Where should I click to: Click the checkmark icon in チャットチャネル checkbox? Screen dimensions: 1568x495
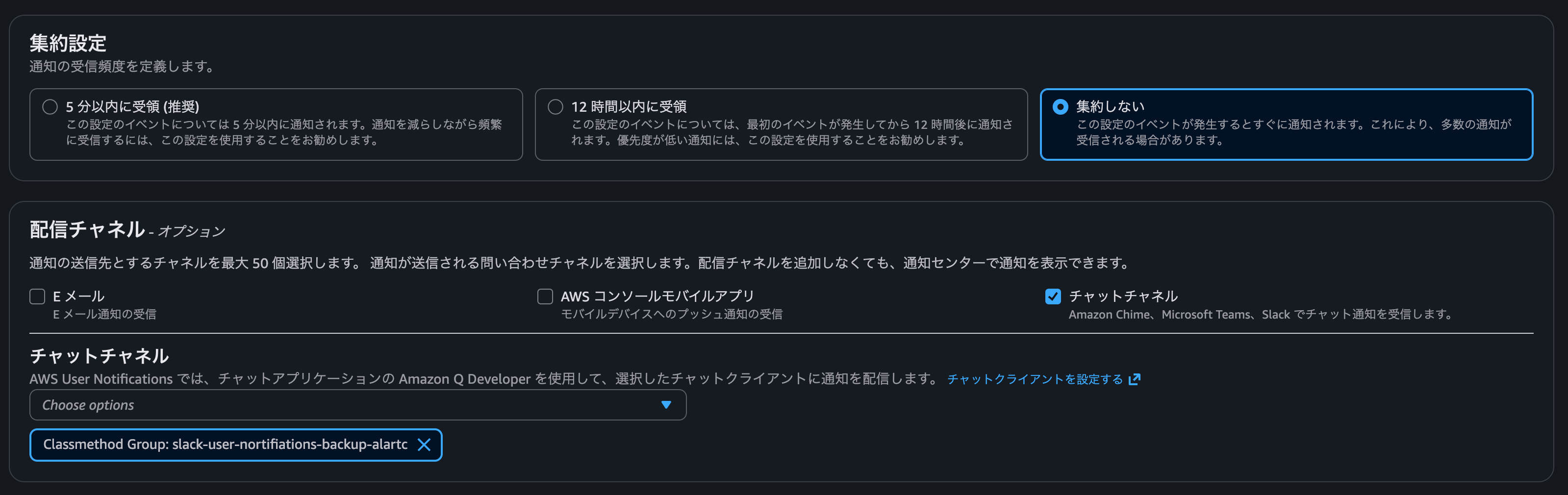coord(1054,296)
